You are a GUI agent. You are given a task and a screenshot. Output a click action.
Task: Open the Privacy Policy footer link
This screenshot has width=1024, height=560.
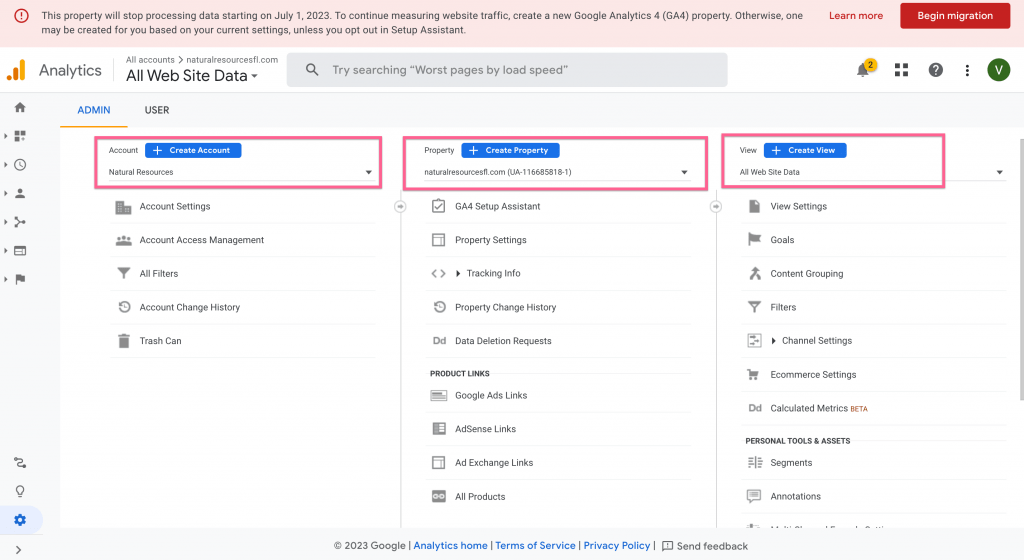click(616, 546)
